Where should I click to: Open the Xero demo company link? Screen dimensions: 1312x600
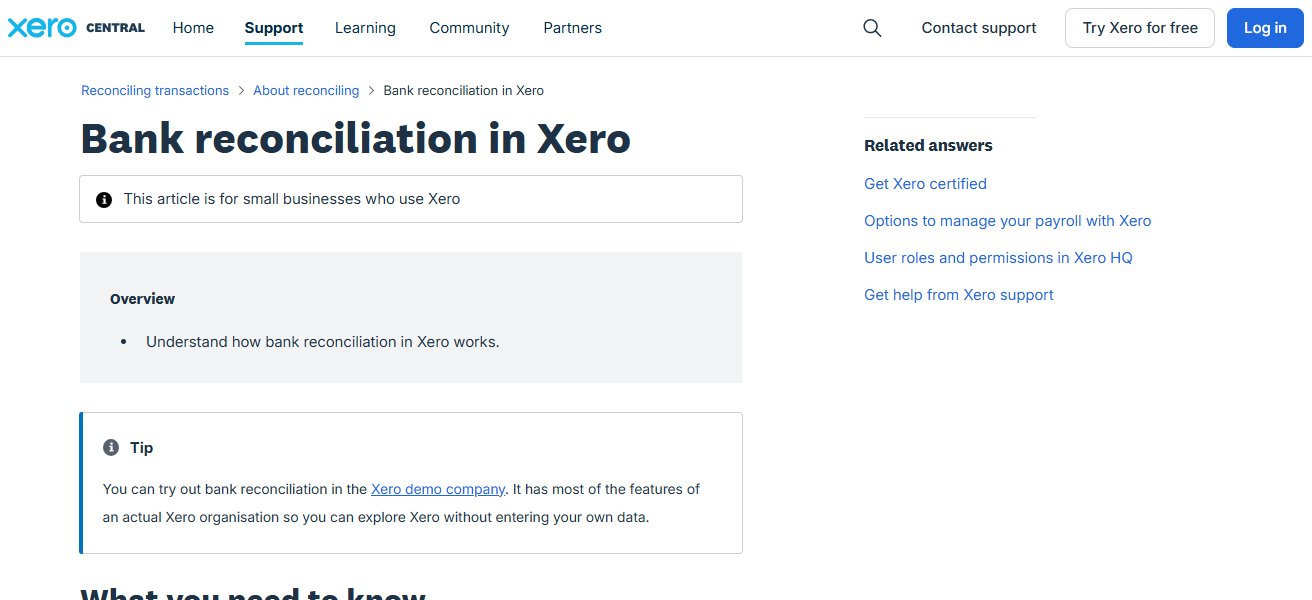(437, 489)
